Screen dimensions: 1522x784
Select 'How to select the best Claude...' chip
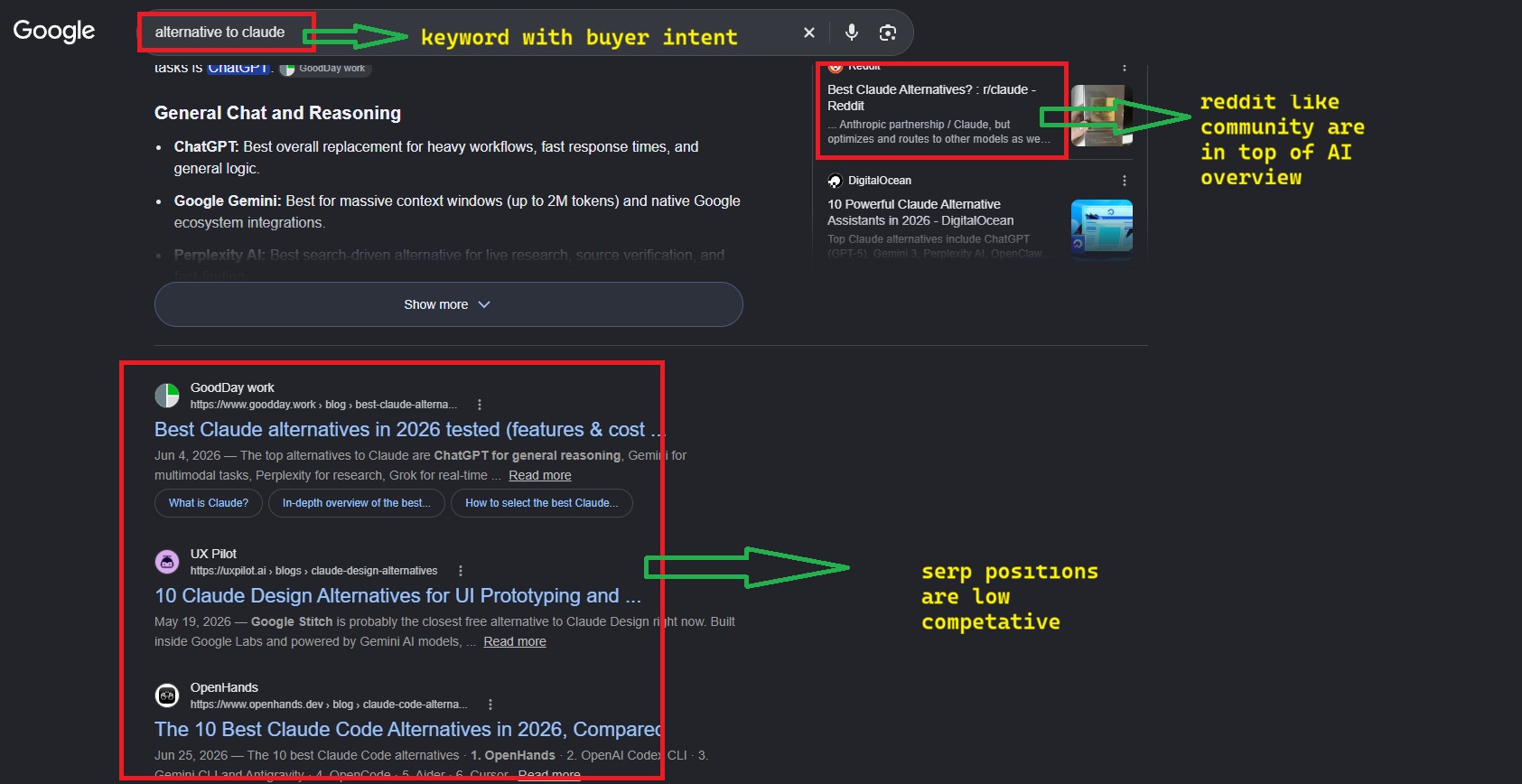point(542,503)
